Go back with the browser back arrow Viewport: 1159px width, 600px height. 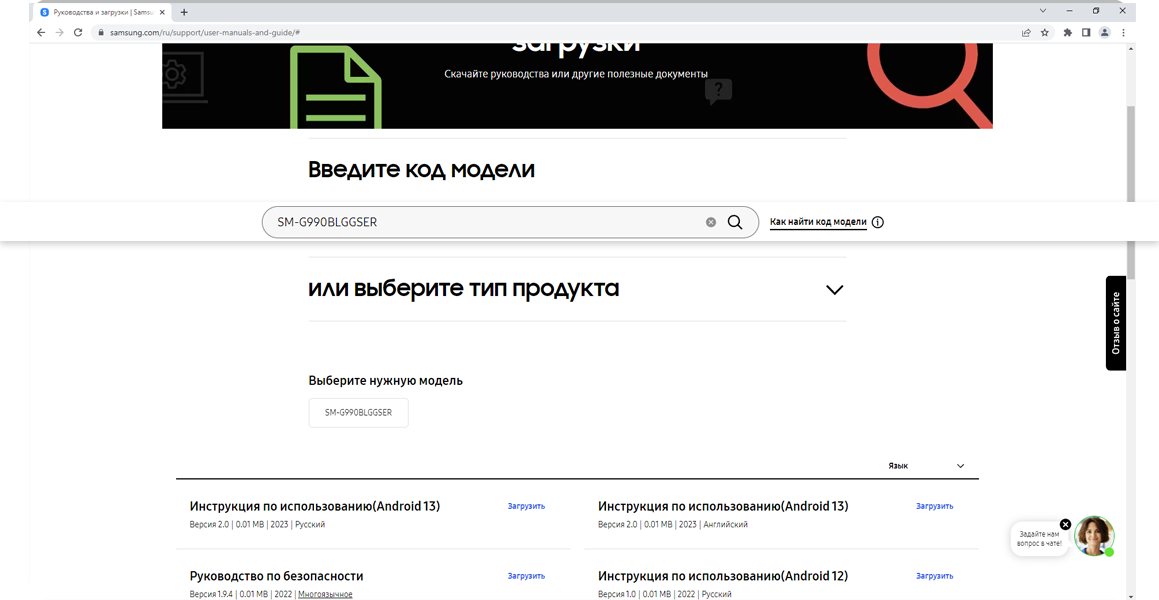click(40, 33)
